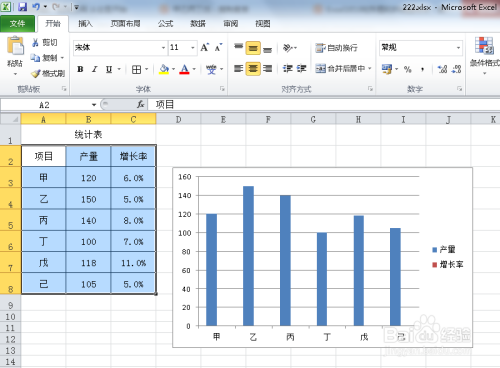The width and height of the screenshot is (500, 368).
Task: Toggle Bold formatting
Action: tap(80, 69)
